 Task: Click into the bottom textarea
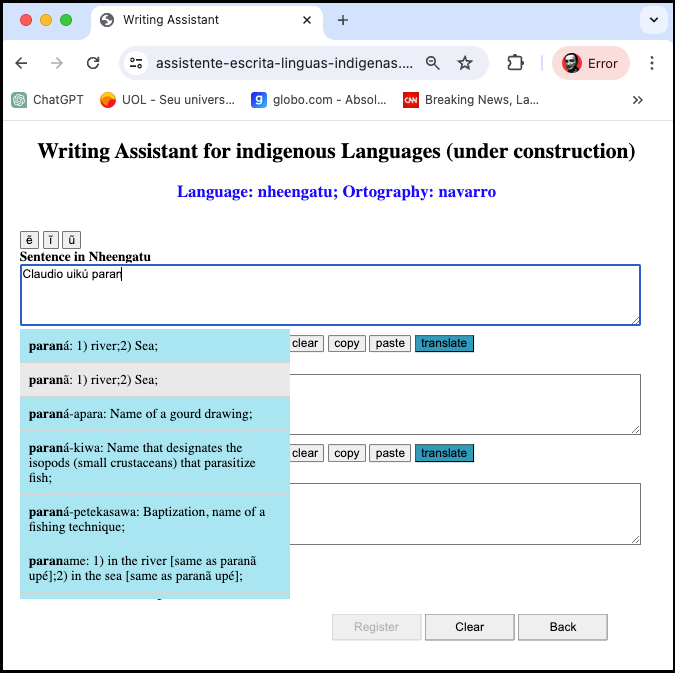point(465,514)
